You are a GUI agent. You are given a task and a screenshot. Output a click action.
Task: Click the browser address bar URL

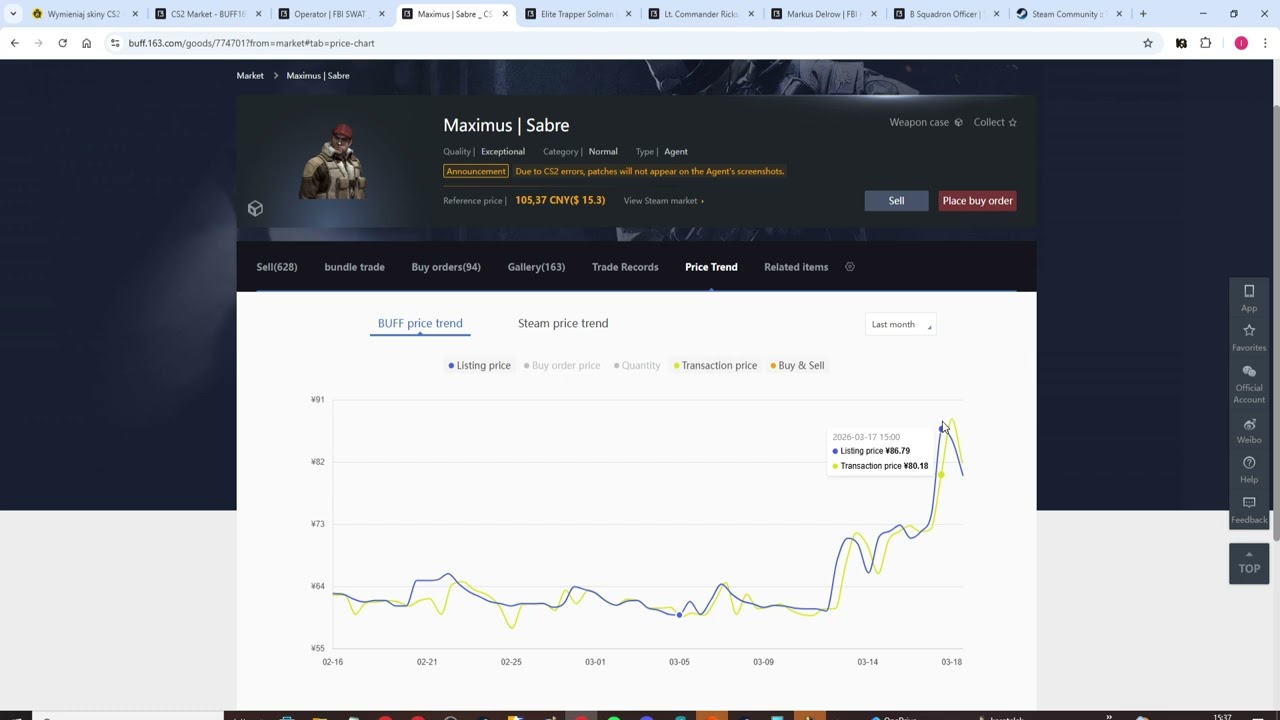(x=251, y=43)
